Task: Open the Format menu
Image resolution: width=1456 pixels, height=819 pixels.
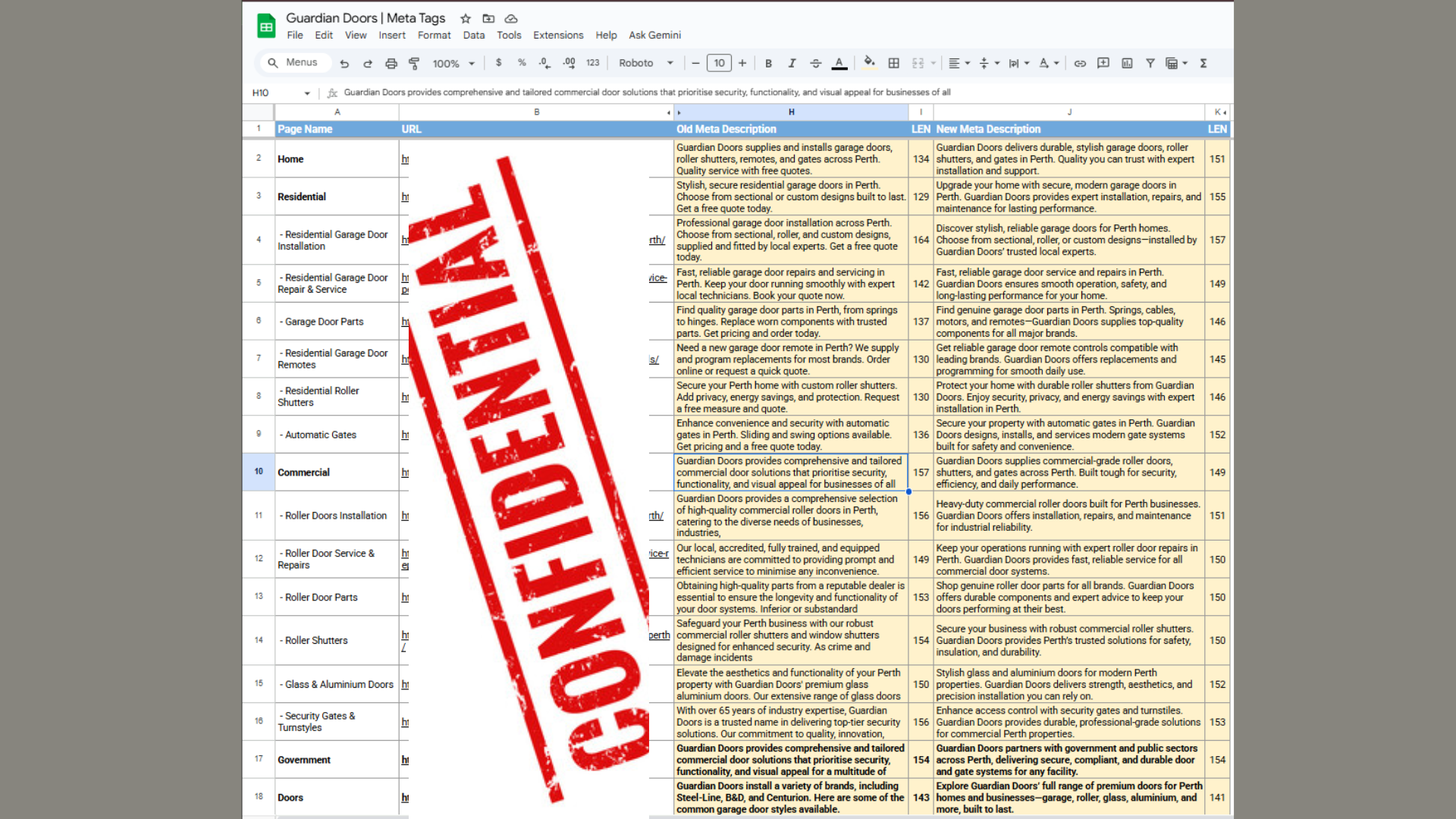Action: 434,35
